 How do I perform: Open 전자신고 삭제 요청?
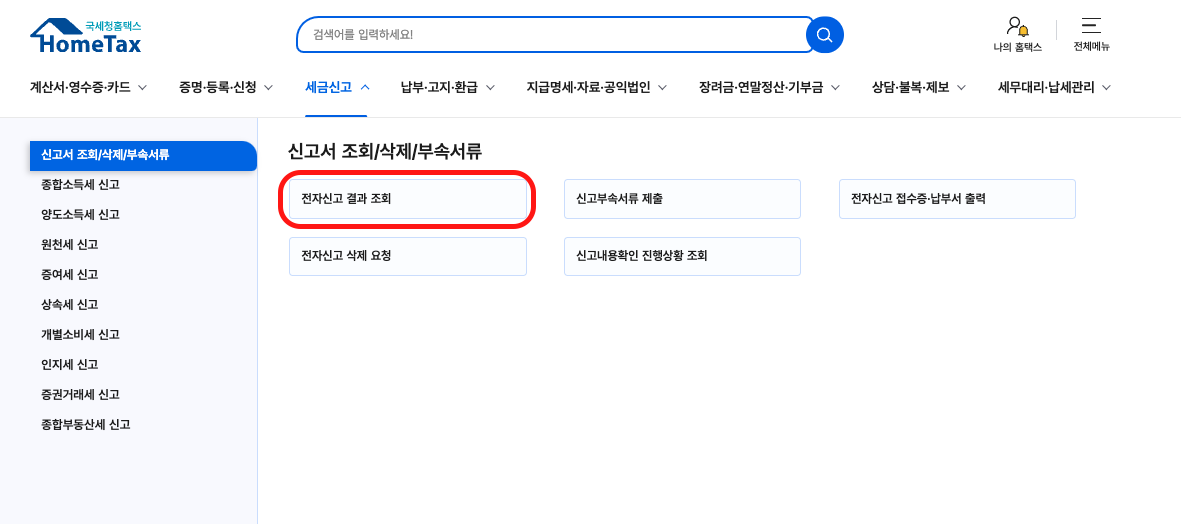pyautogui.click(x=407, y=256)
